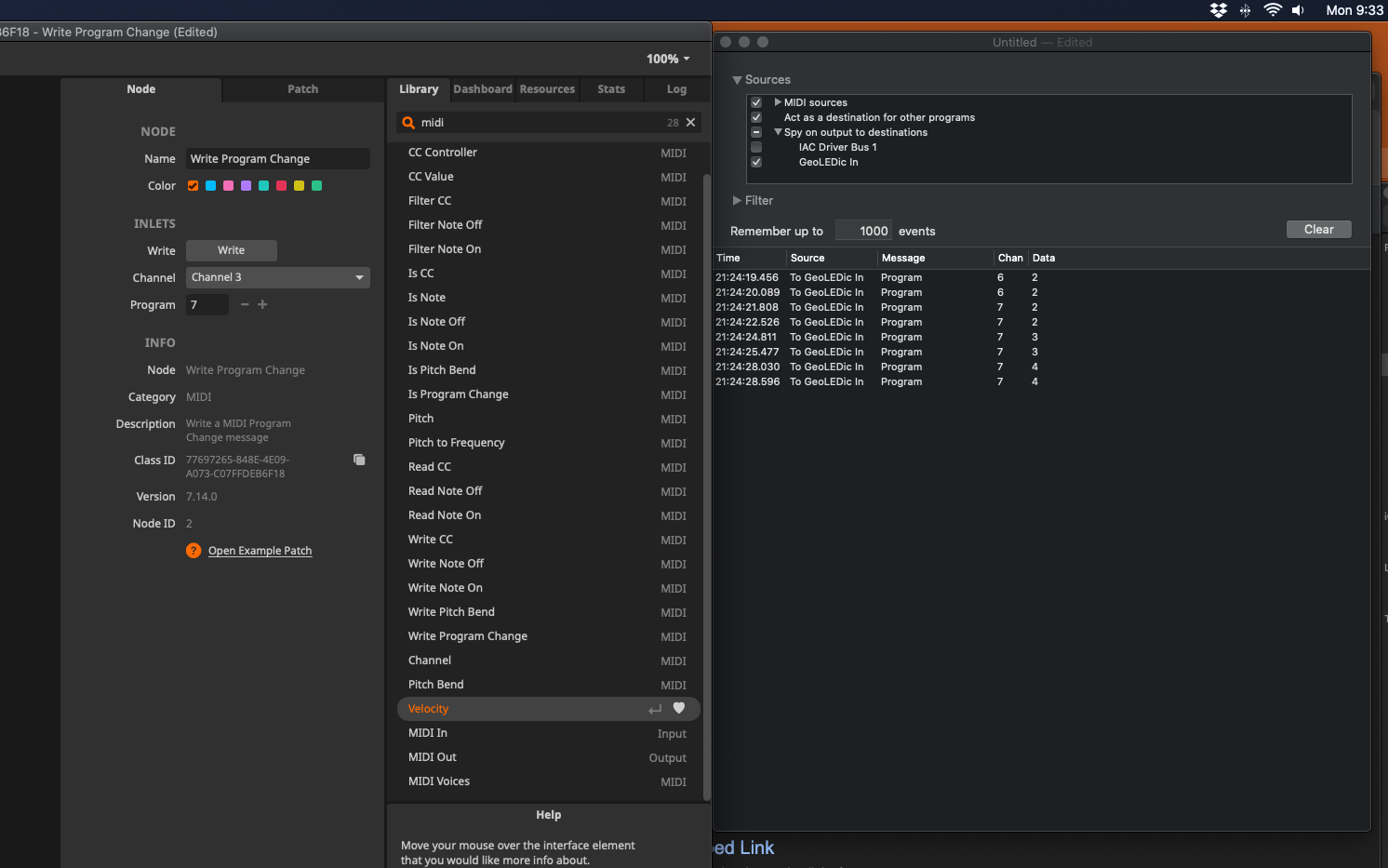Click the minus icon beside Program value
Viewport: 1388px width, 868px height.
(x=245, y=305)
